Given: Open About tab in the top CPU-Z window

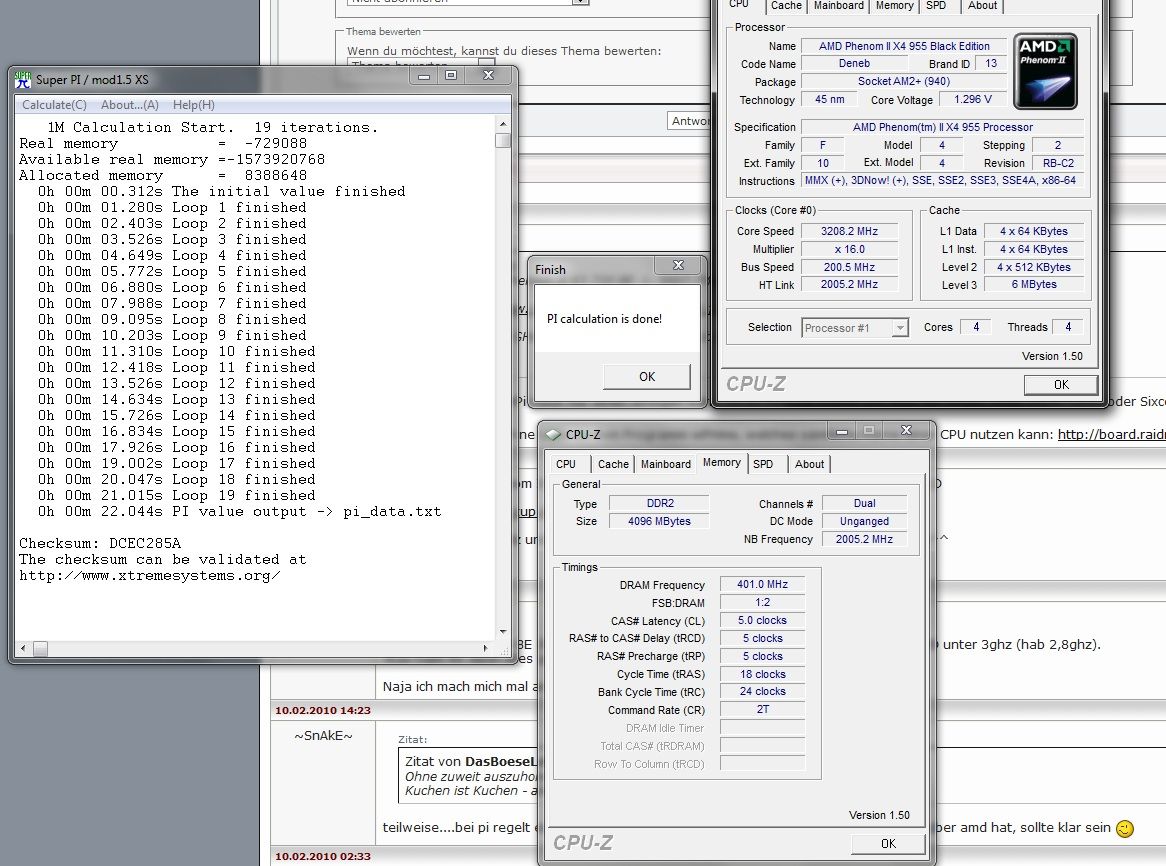Looking at the screenshot, I should point(982,5).
